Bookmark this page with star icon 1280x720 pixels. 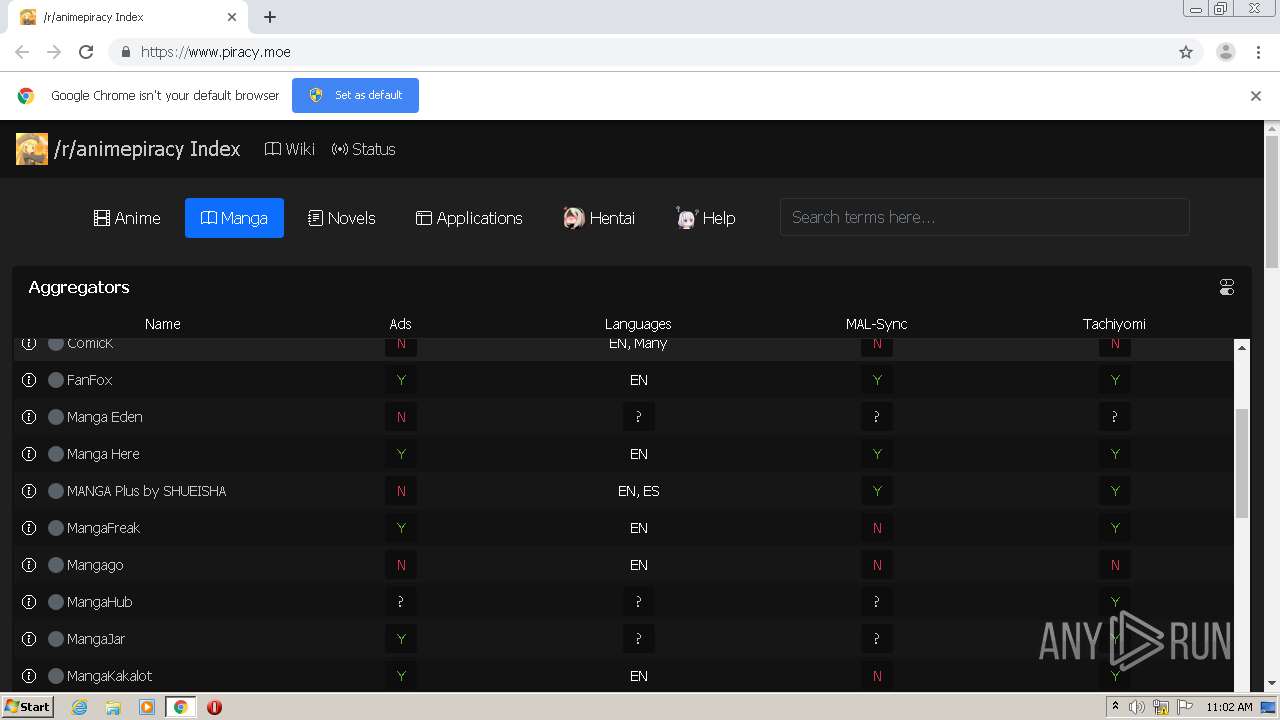pyautogui.click(x=1186, y=52)
